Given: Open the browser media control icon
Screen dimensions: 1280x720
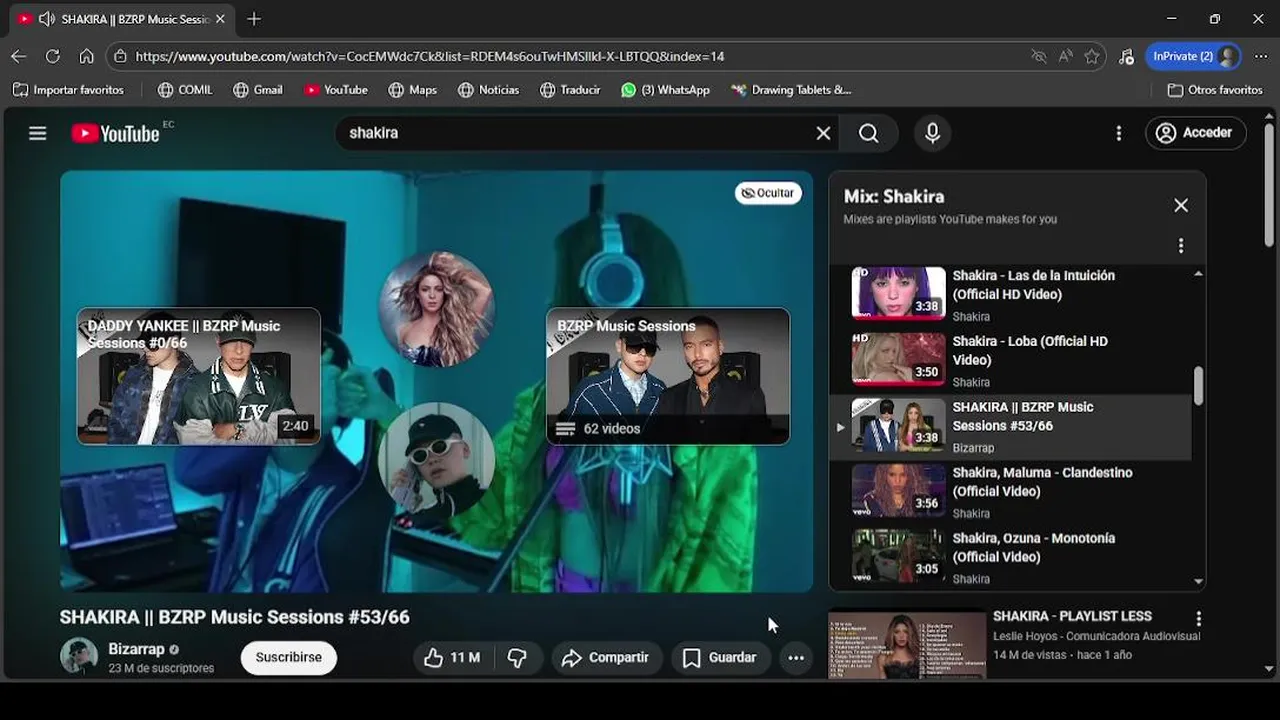Looking at the screenshot, I should point(1126,56).
